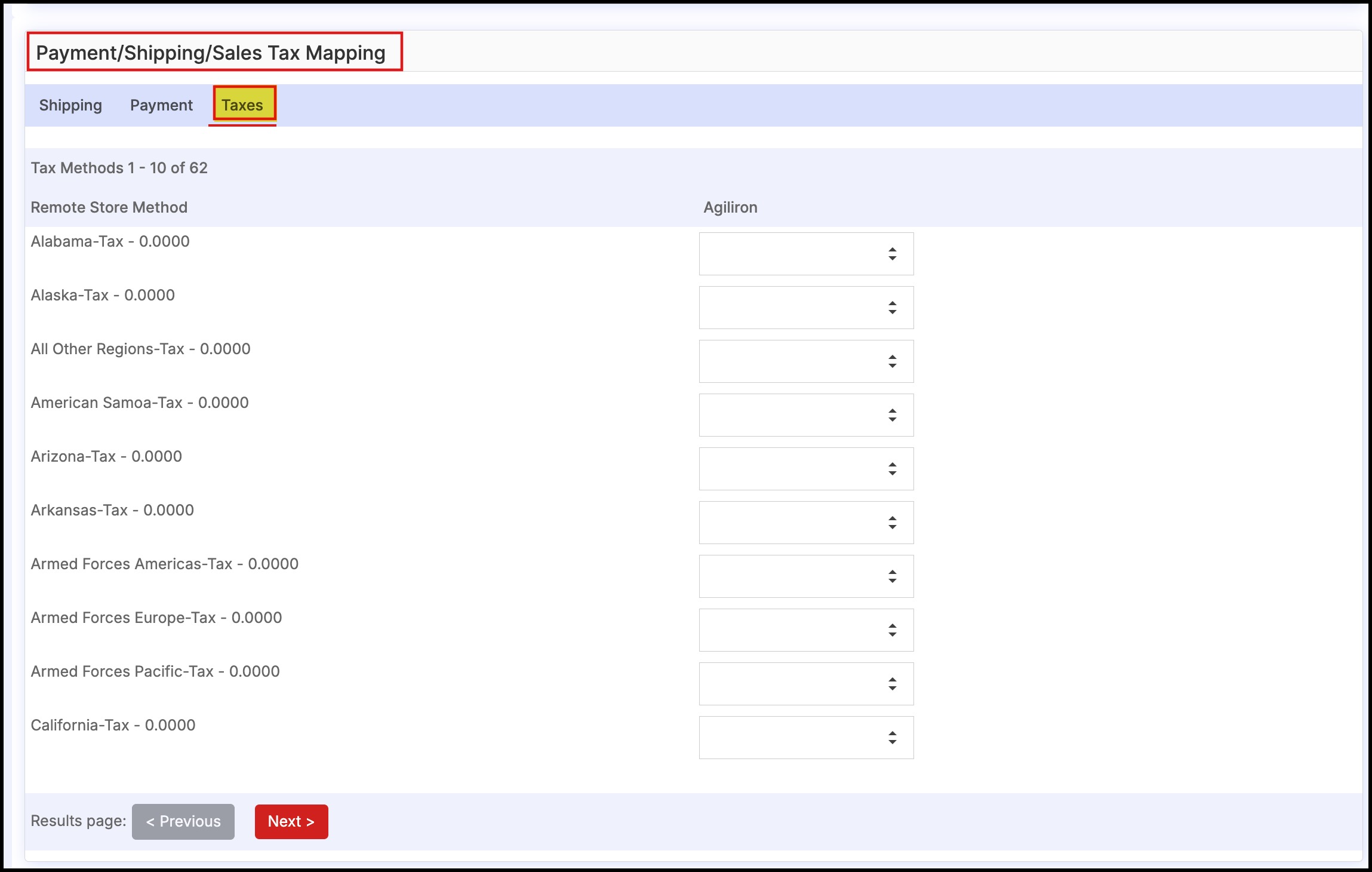Click the Payment/Shipping/Sales Tax Mapping heading
This screenshot has height=872, width=1372.
[x=211, y=53]
